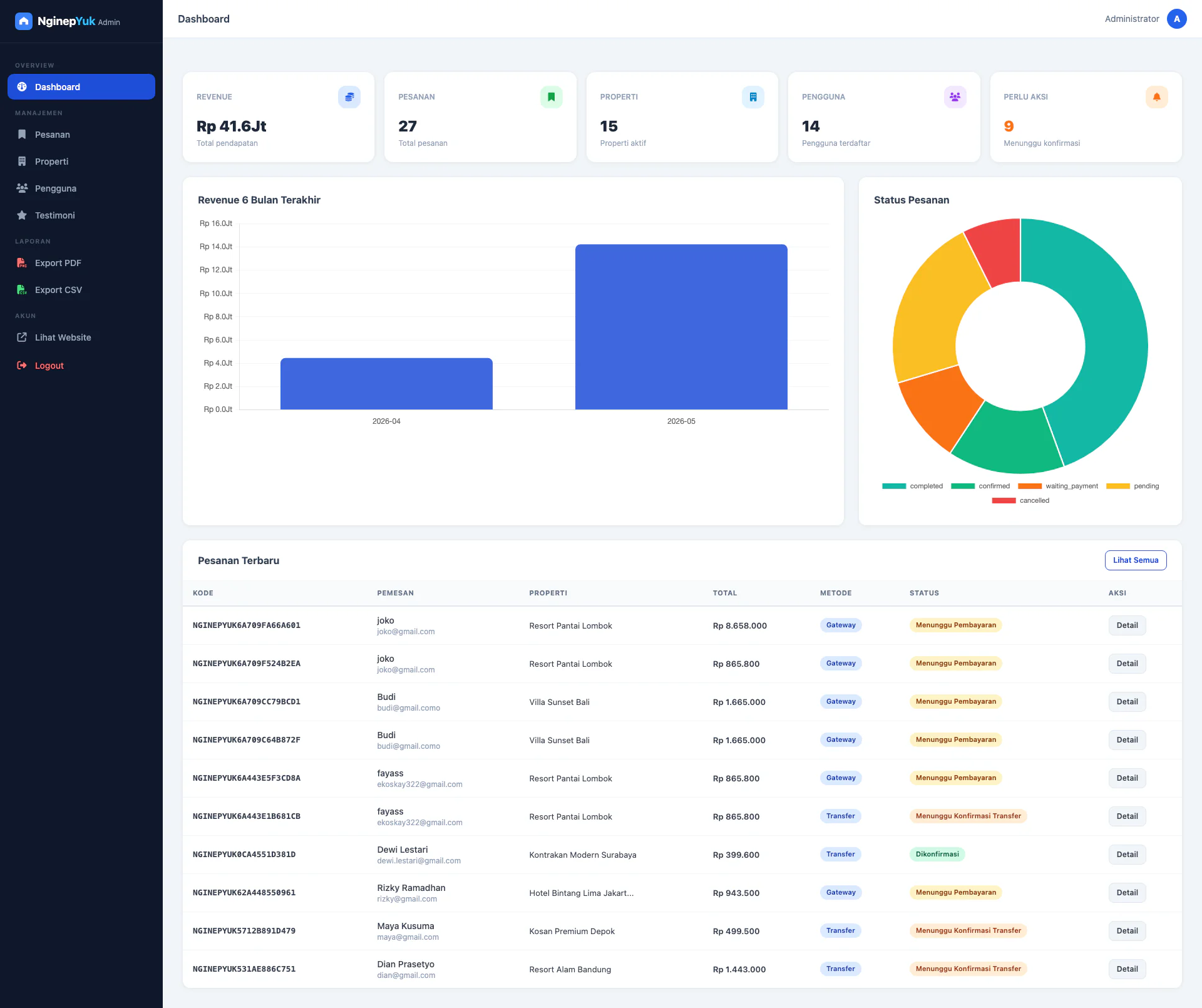Click the Administrator username text

(1132, 19)
